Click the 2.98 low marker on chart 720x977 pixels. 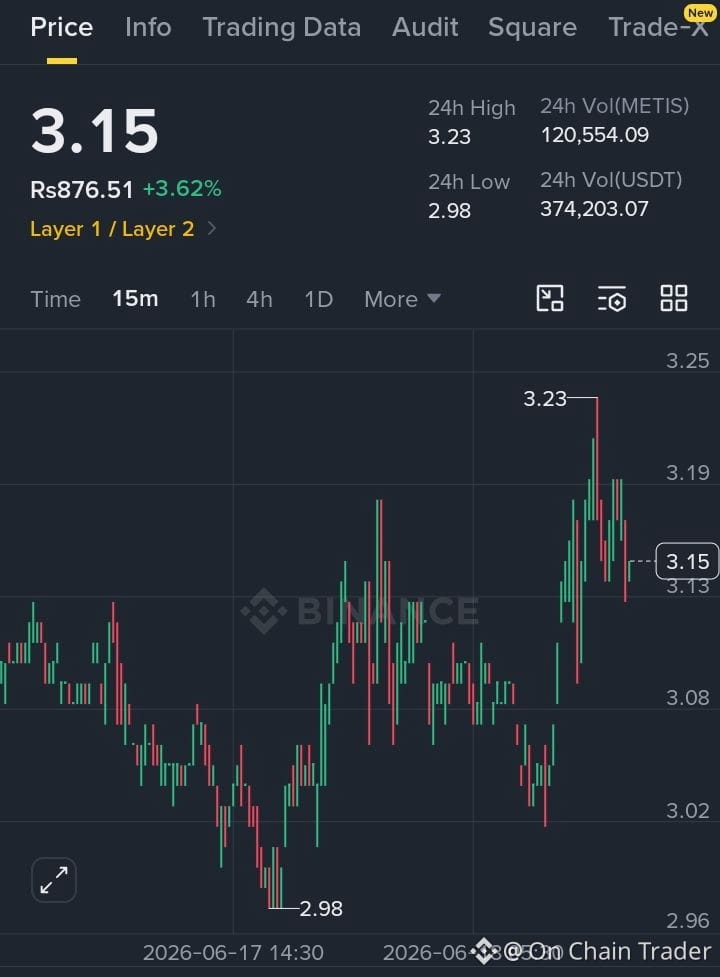321,908
